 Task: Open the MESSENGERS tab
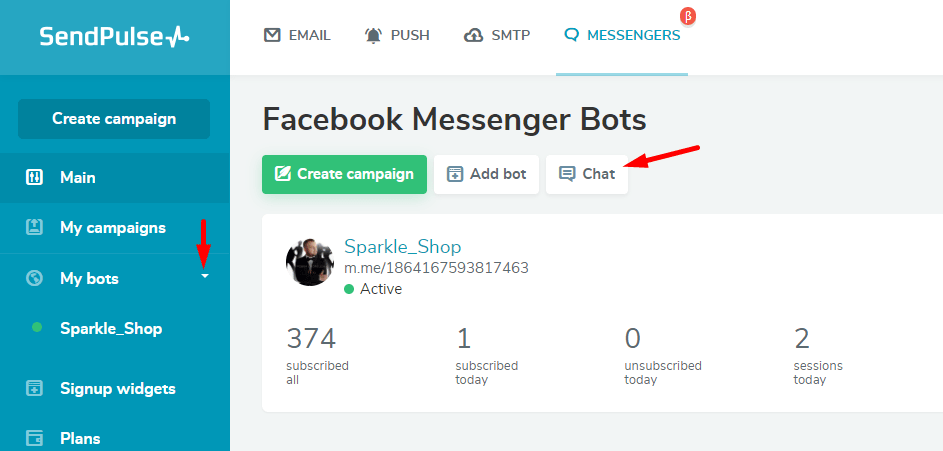pos(622,35)
